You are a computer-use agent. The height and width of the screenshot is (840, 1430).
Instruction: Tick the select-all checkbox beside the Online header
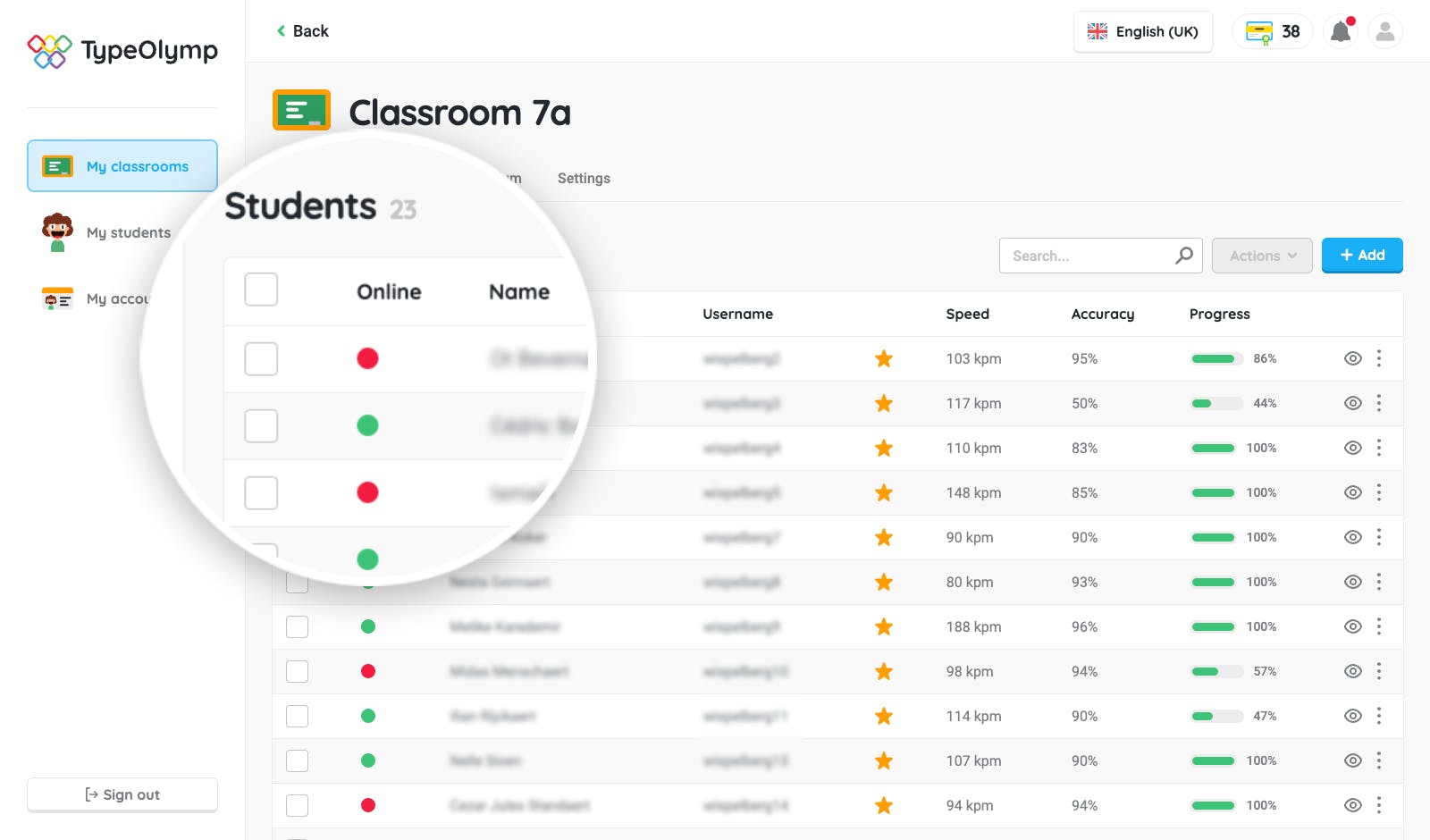point(261,290)
